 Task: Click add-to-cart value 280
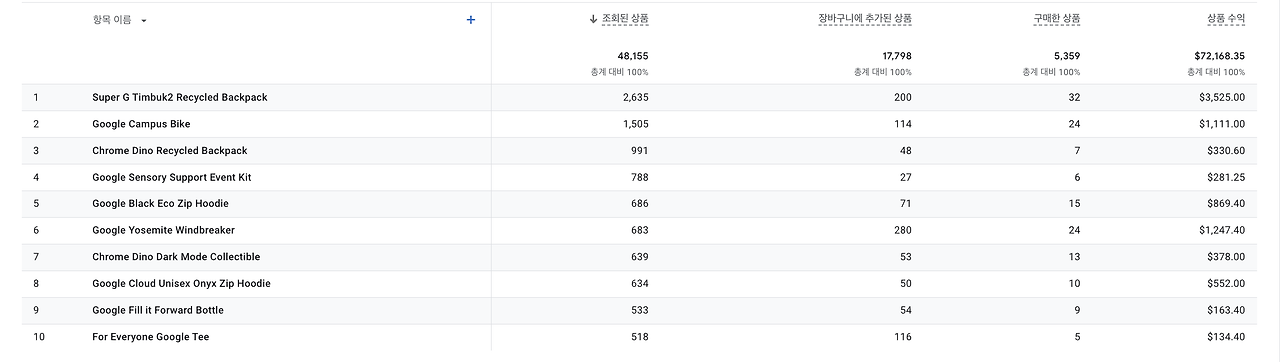pyautogui.click(x=902, y=230)
